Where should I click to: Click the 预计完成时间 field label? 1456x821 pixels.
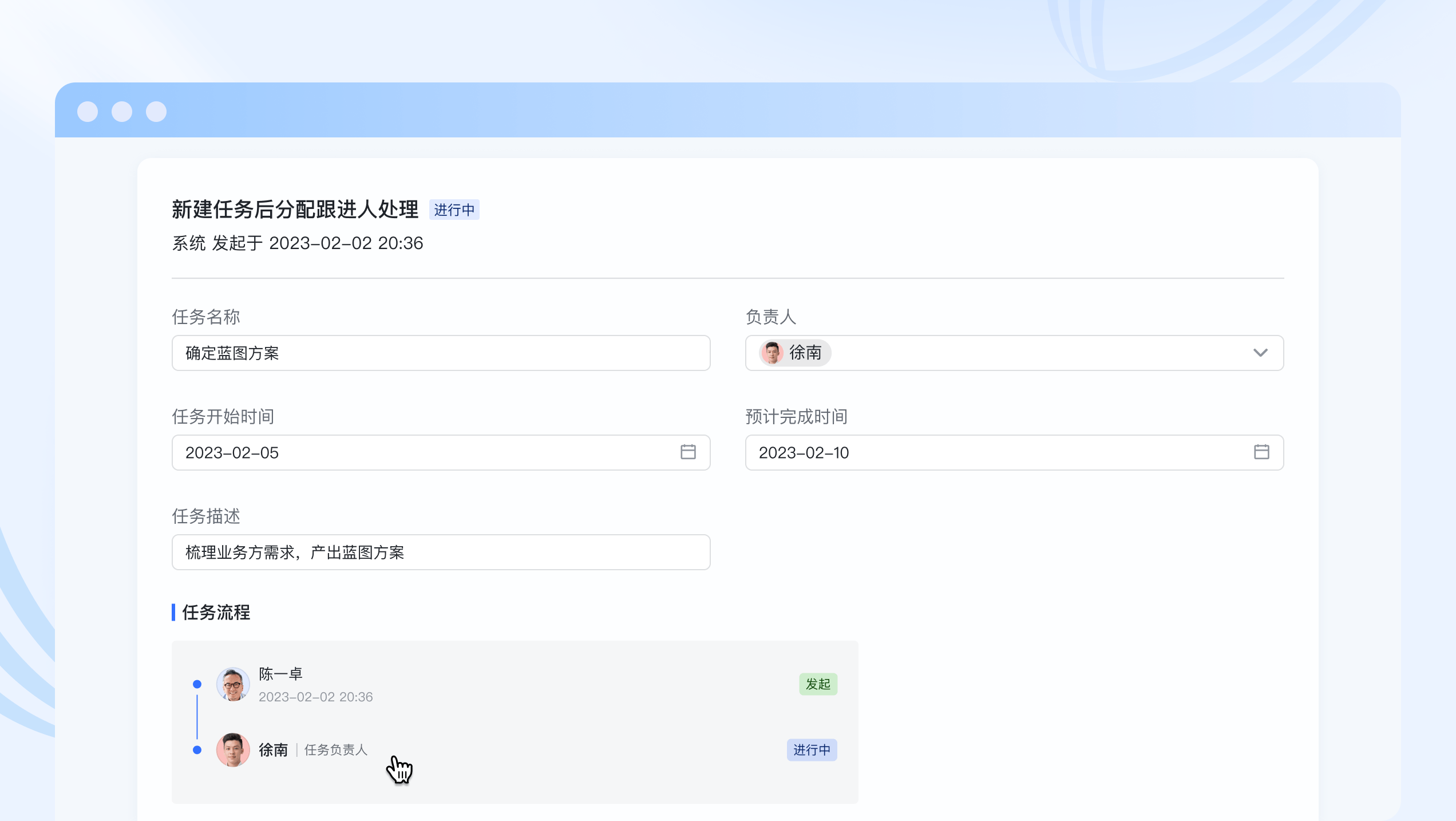(x=797, y=416)
